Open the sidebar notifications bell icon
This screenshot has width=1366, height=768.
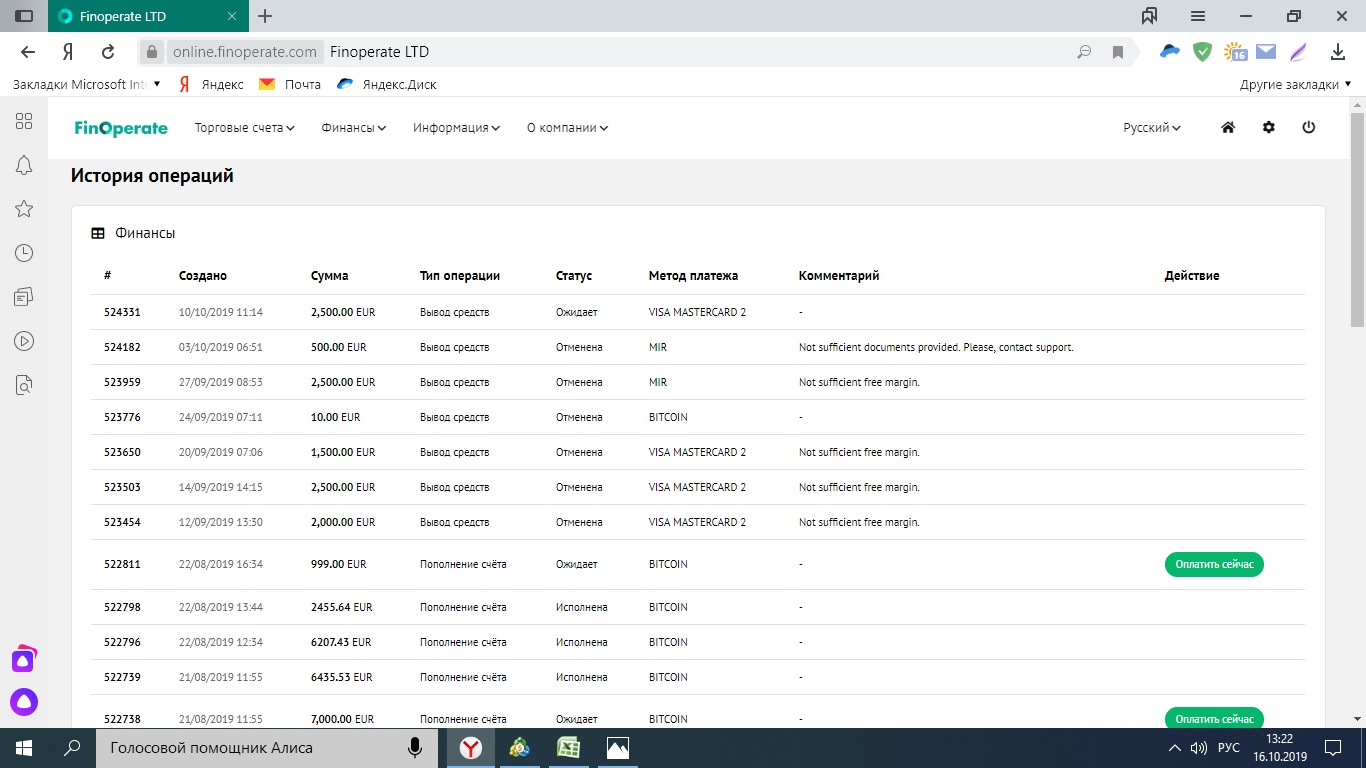click(x=24, y=165)
